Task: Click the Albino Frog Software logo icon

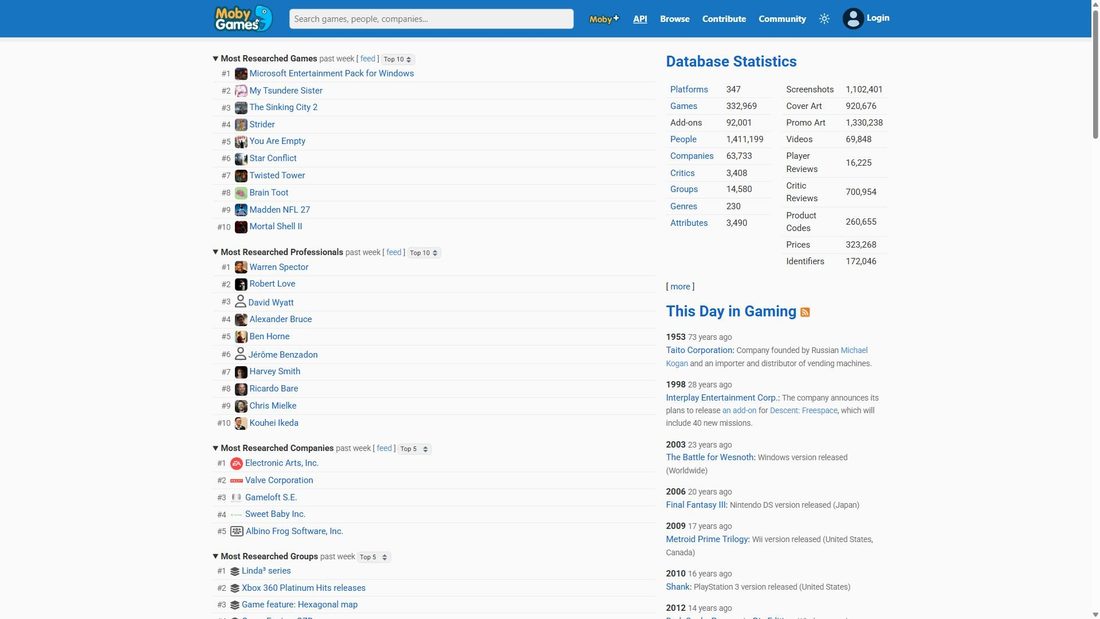Action: click(236, 531)
